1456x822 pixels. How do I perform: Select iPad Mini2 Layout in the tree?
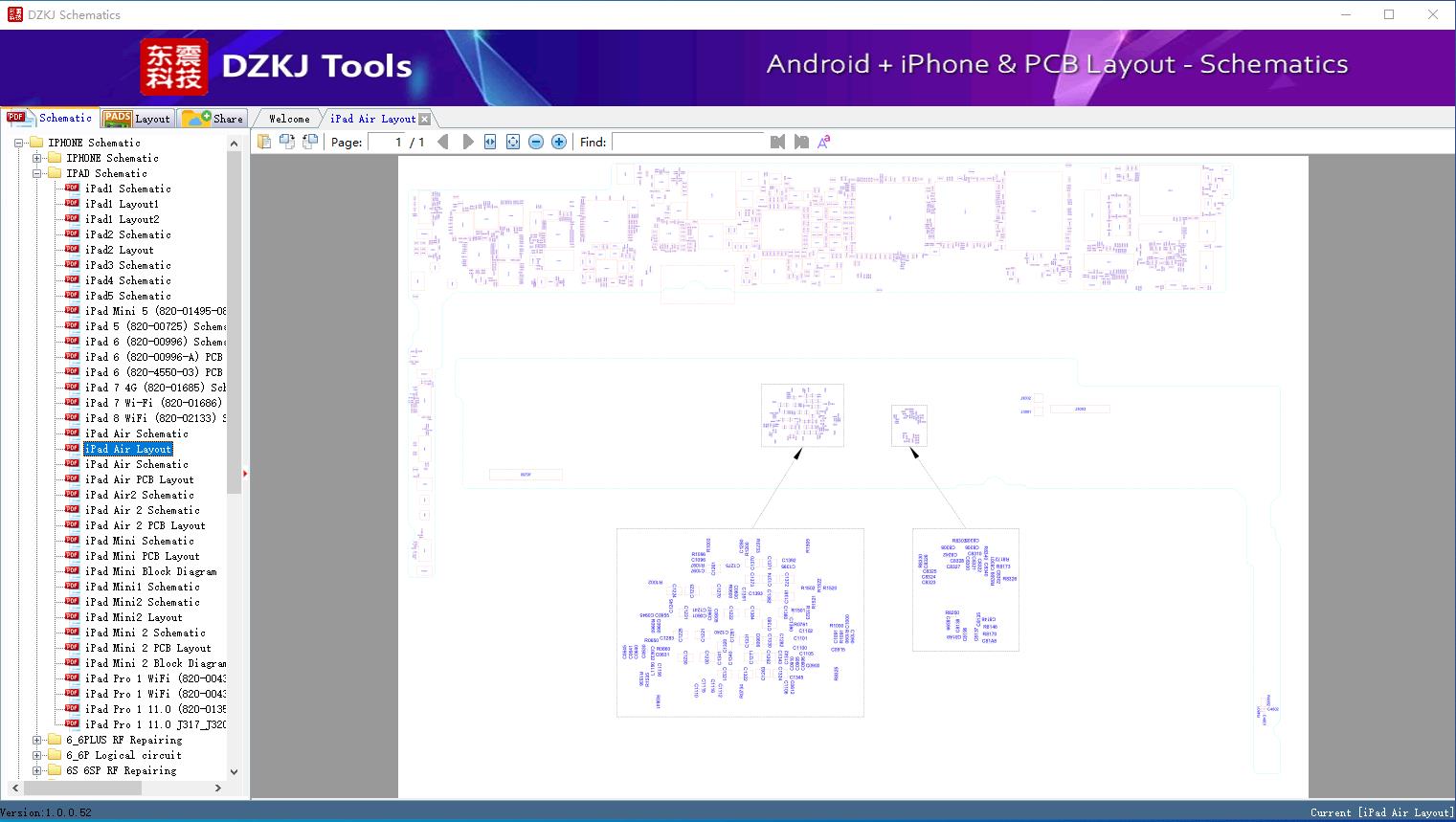click(133, 618)
